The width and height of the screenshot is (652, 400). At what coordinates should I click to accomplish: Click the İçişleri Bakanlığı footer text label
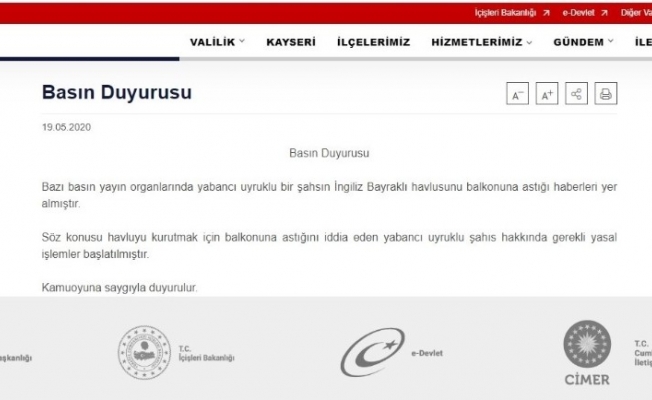coord(208,357)
